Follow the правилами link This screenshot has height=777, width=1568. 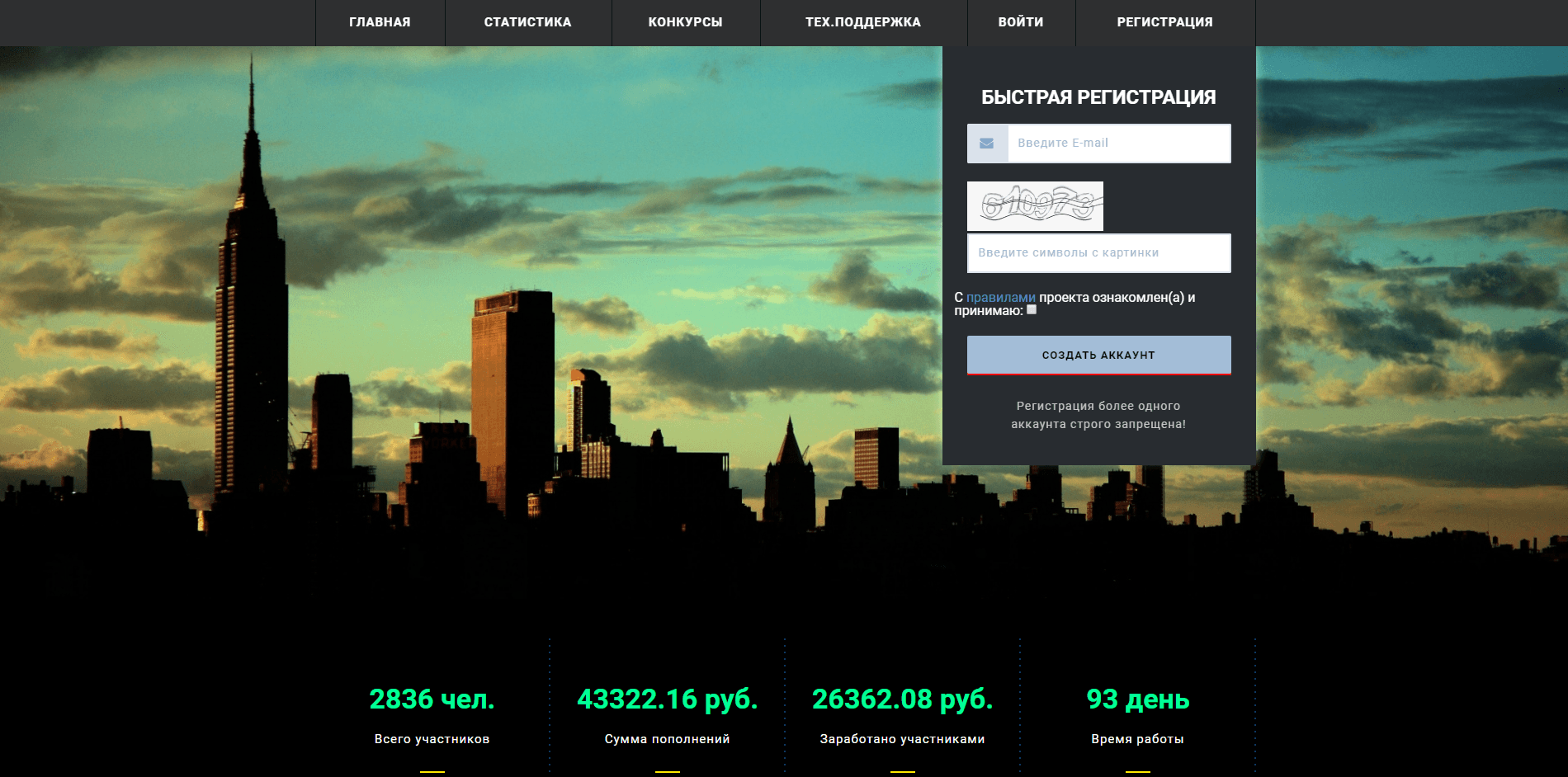click(x=1000, y=297)
